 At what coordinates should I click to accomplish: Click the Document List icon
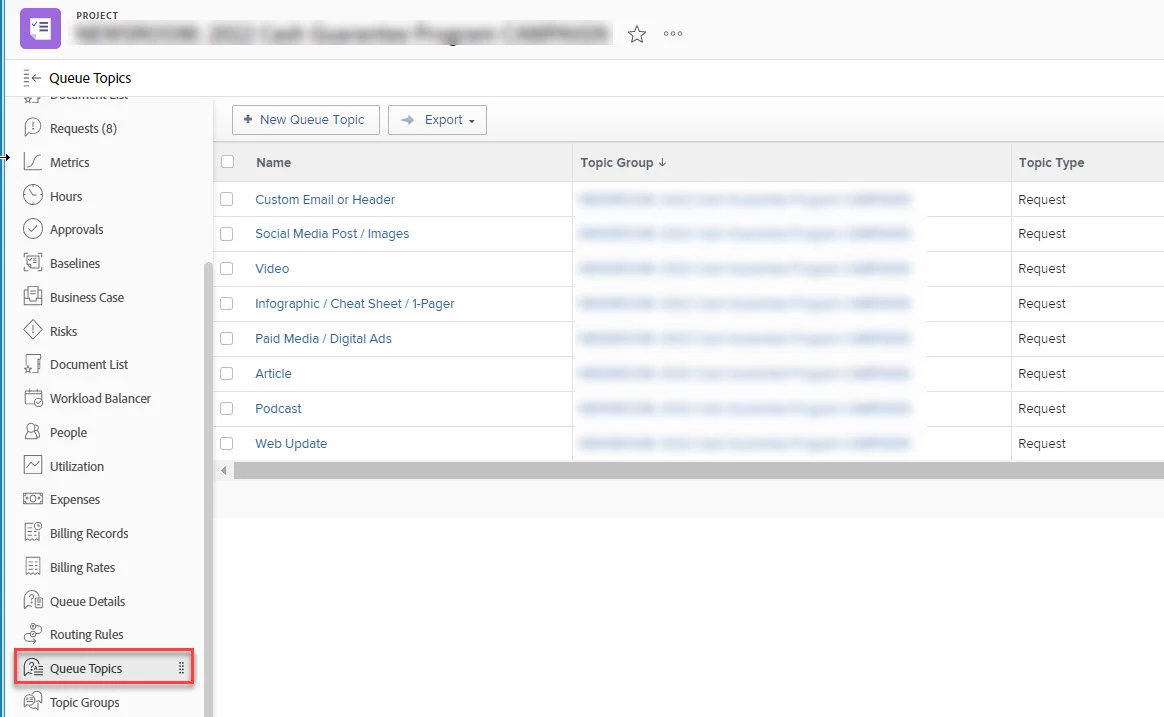(x=33, y=364)
